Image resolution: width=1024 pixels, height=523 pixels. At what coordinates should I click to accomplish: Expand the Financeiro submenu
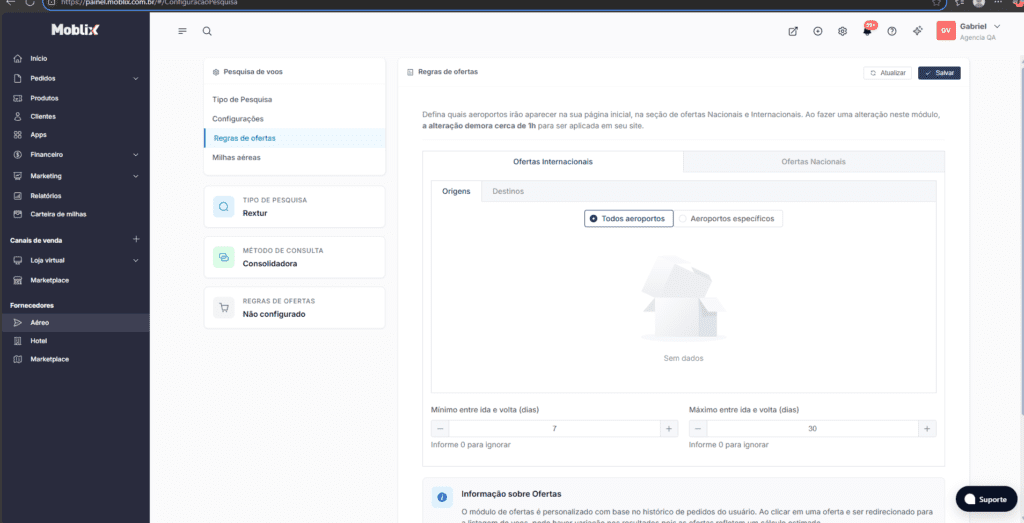(136, 155)
